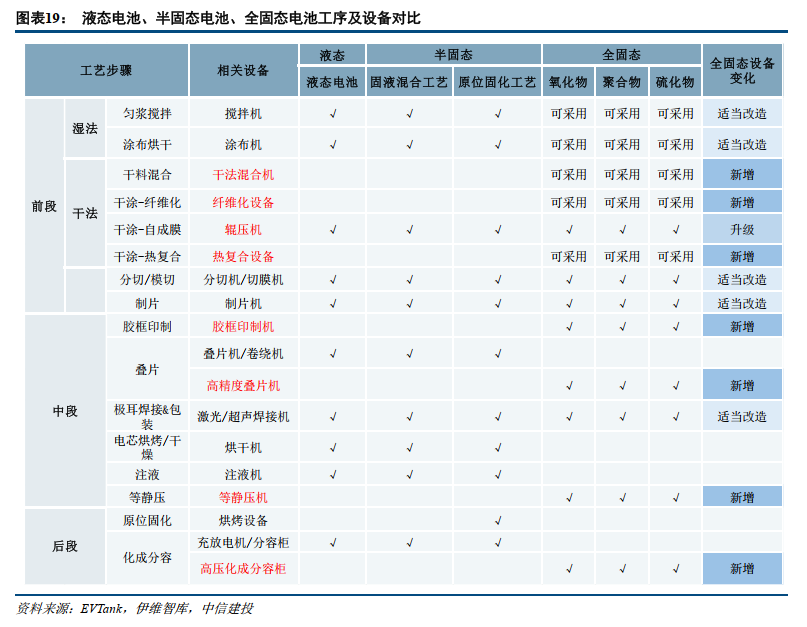Select the 电芯烘烤/干燥 step

coord(147,447)
